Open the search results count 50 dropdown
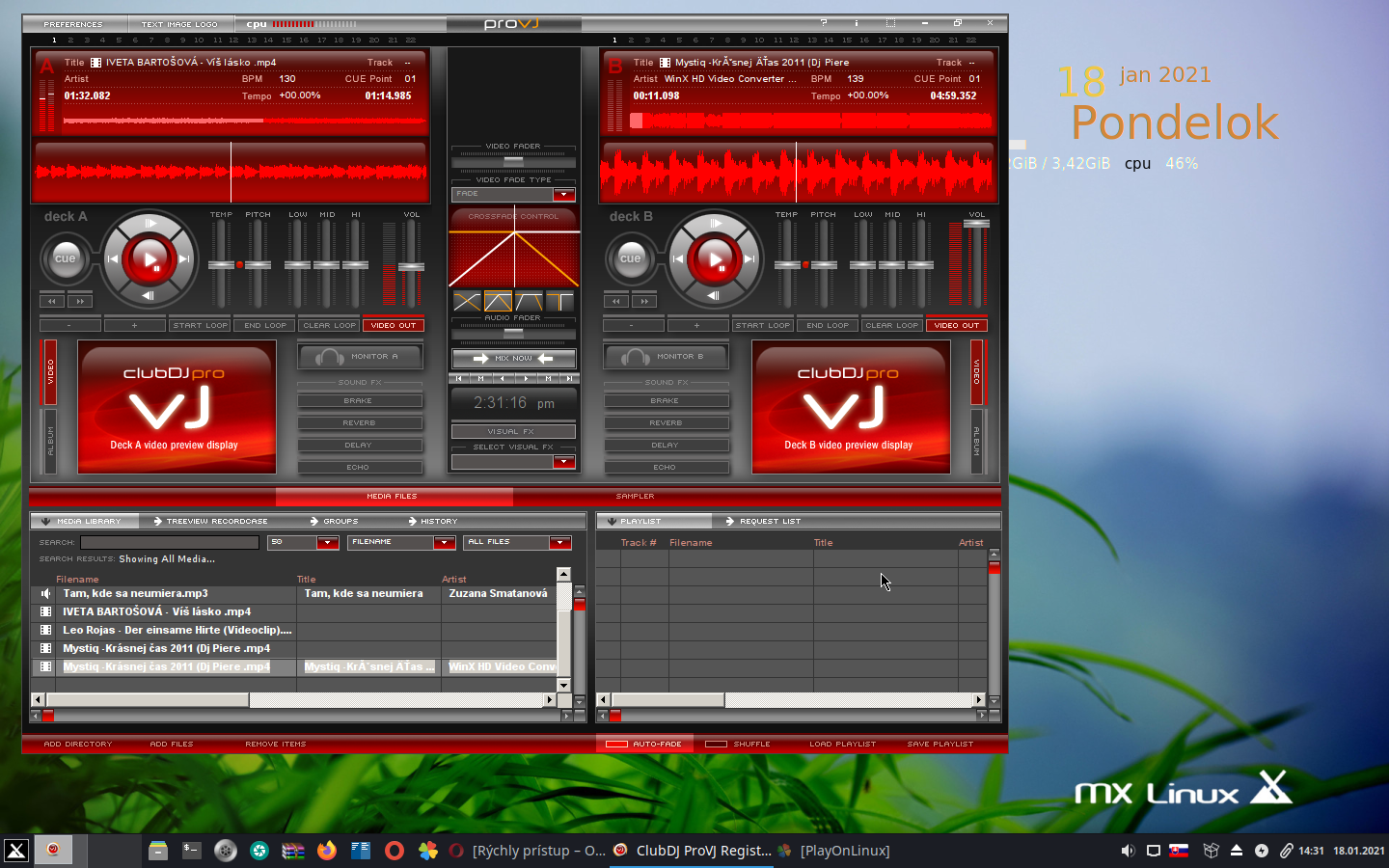The width and height of the screenshot is (1389, 868). [328, 542]
